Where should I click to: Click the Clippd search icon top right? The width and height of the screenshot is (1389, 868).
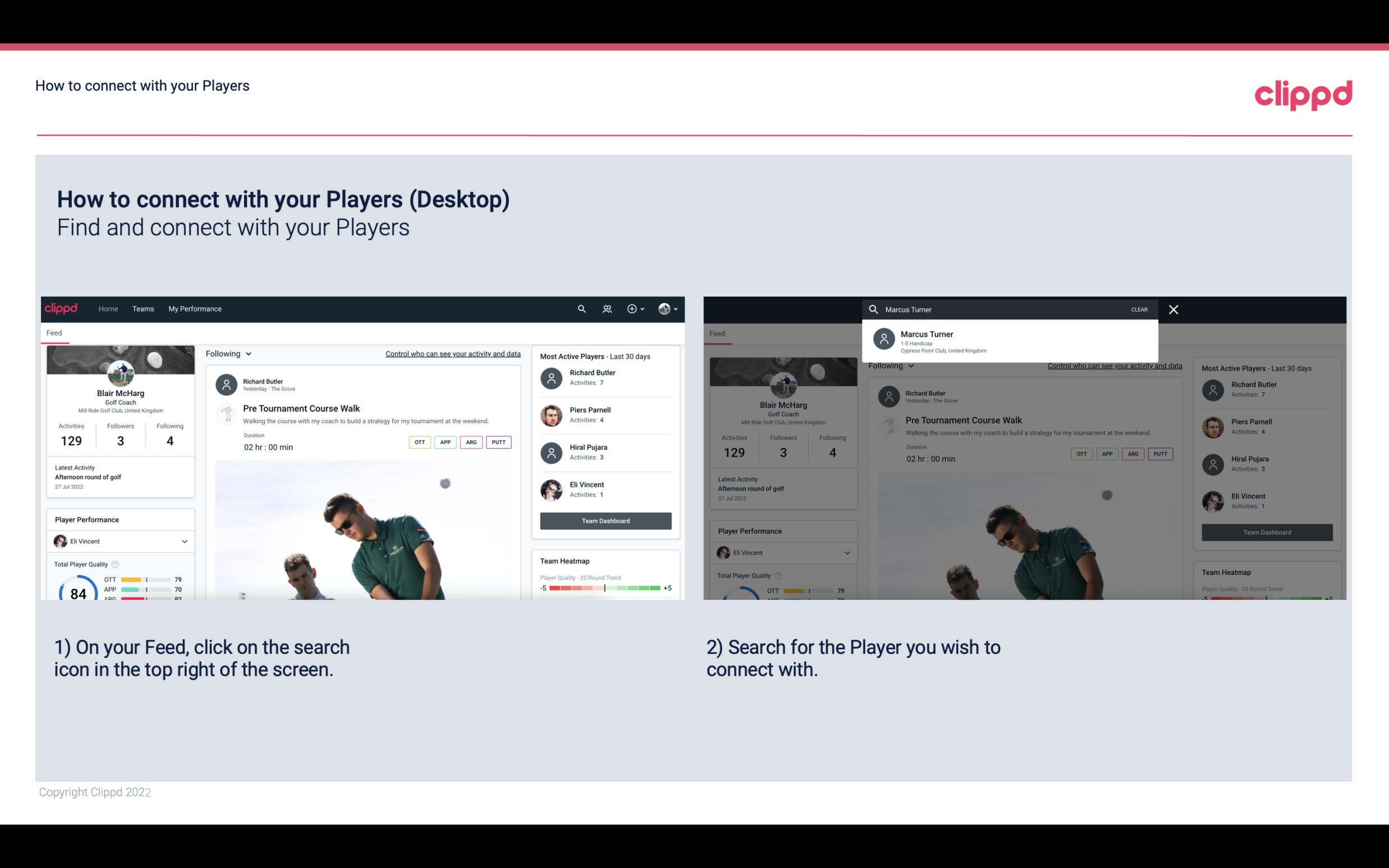click(580, 308)
